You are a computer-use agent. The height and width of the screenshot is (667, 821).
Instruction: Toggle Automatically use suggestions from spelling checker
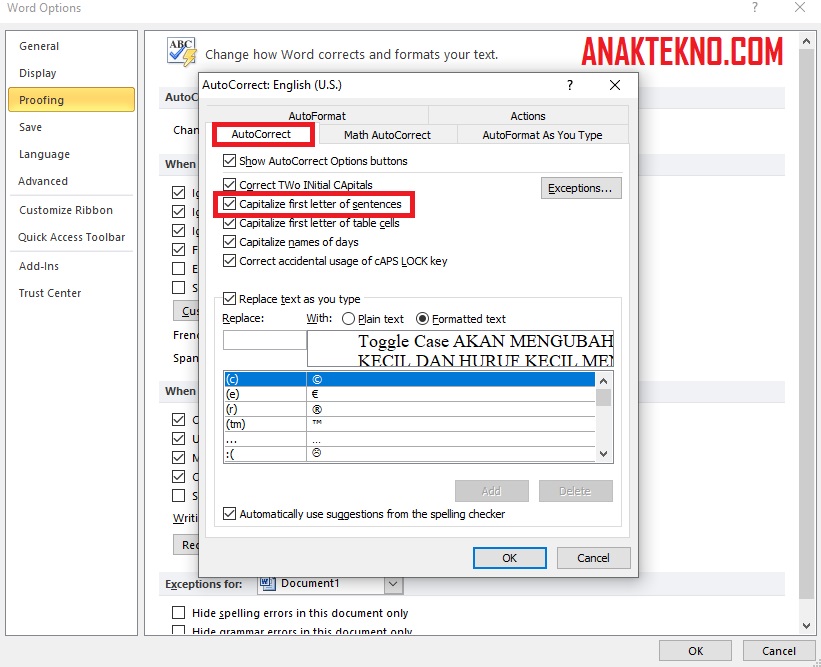click(x=229, y=514)
